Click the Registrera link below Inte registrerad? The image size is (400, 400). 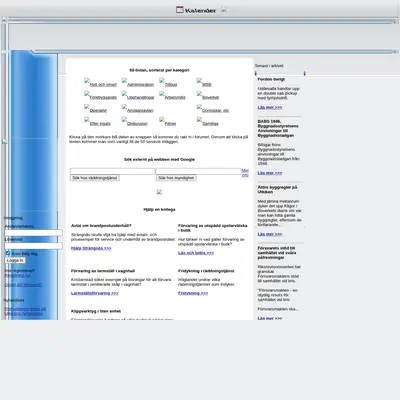pyautogui.click(x=18, y=275)
